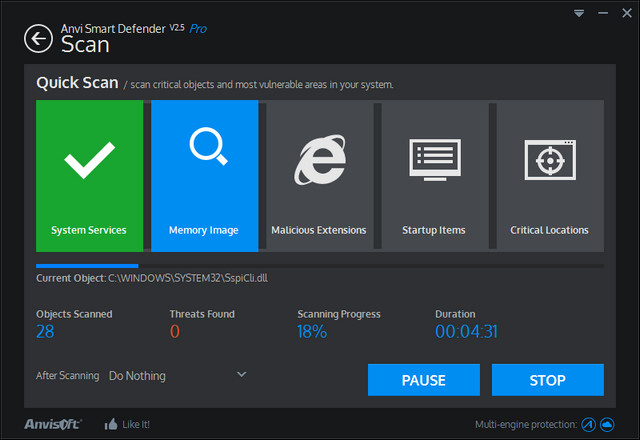Click the Like It! text link
Viewport: 640px width, 440px height.
(x=136, y=425)
